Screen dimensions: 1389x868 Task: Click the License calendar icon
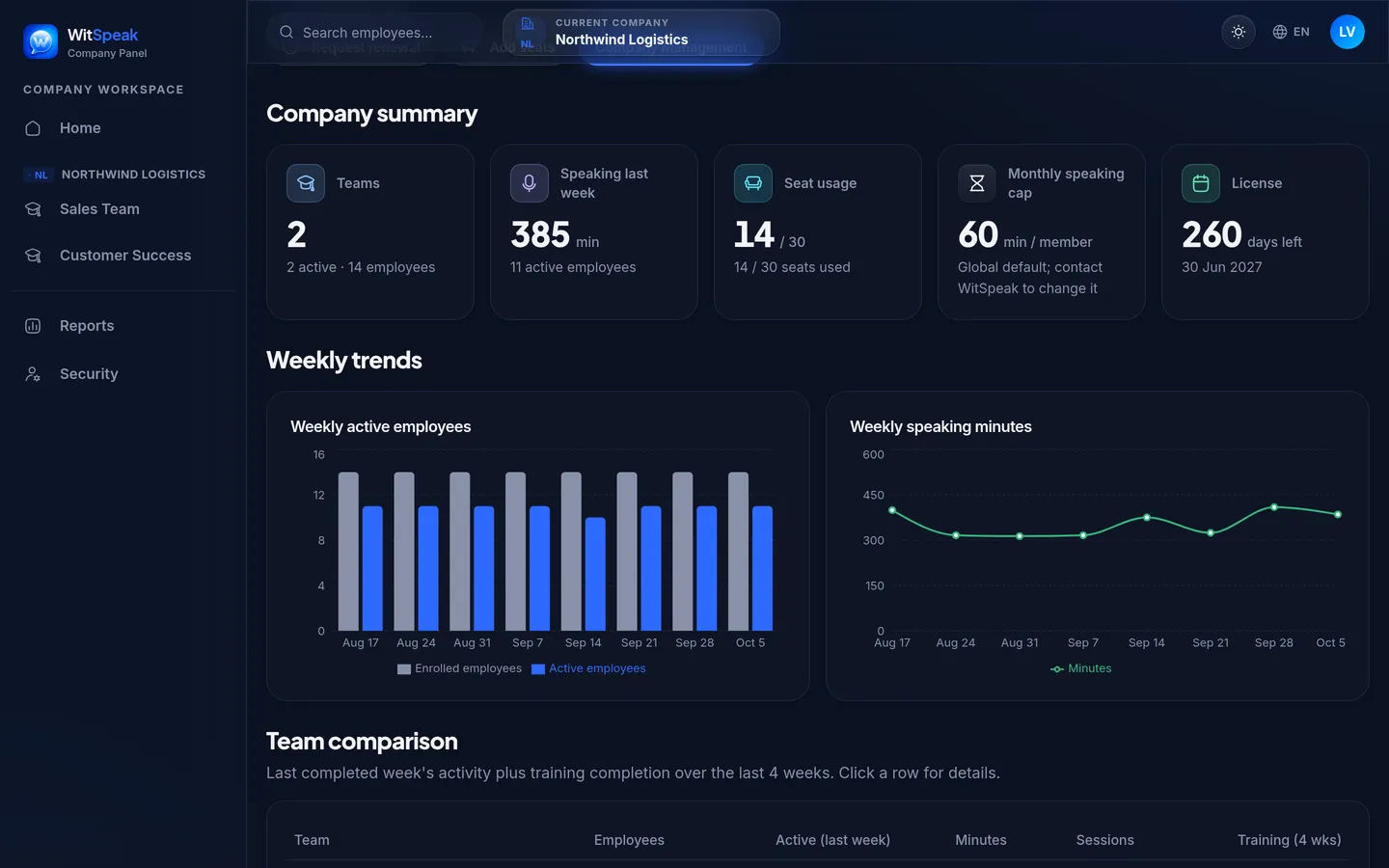(x=1201, y=183)
